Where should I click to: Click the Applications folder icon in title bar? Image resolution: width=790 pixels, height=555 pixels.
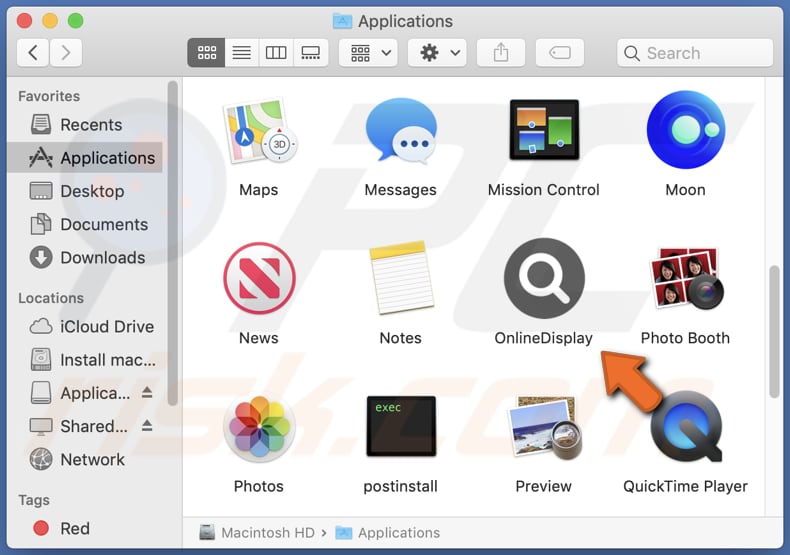click(x=343, y=21)
